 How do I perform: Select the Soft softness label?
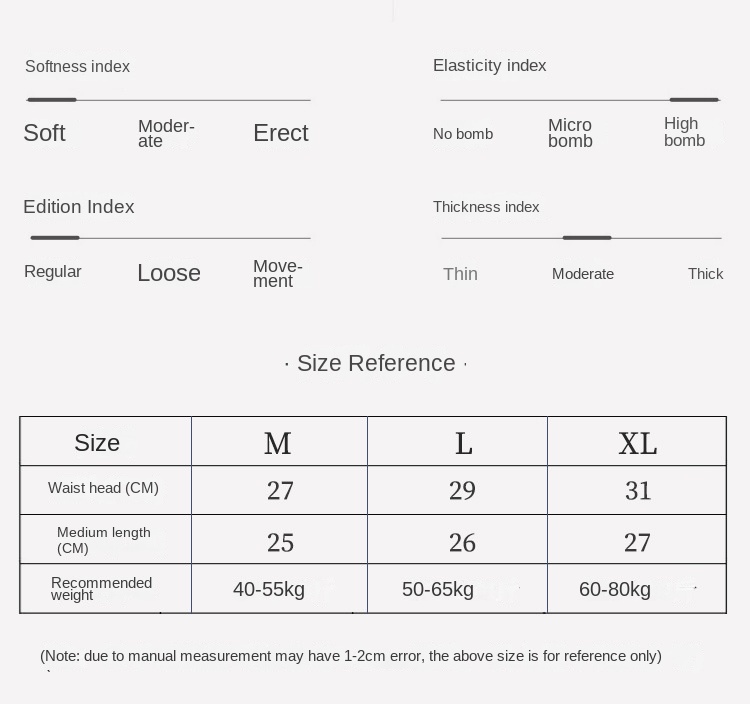click(44, 133)
